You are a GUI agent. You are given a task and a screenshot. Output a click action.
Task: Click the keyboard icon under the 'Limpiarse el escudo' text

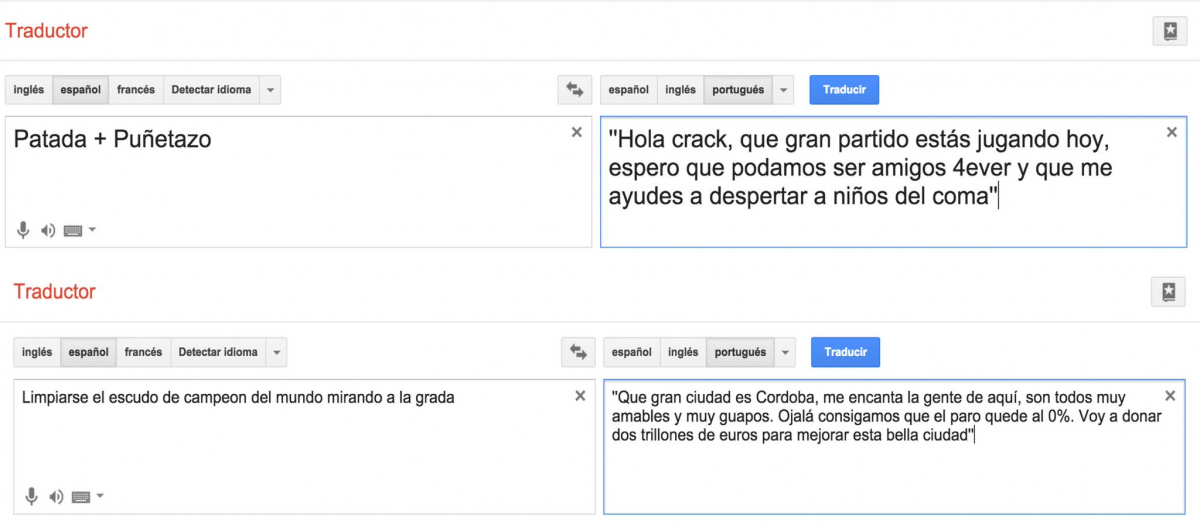[x=81, y=497]
